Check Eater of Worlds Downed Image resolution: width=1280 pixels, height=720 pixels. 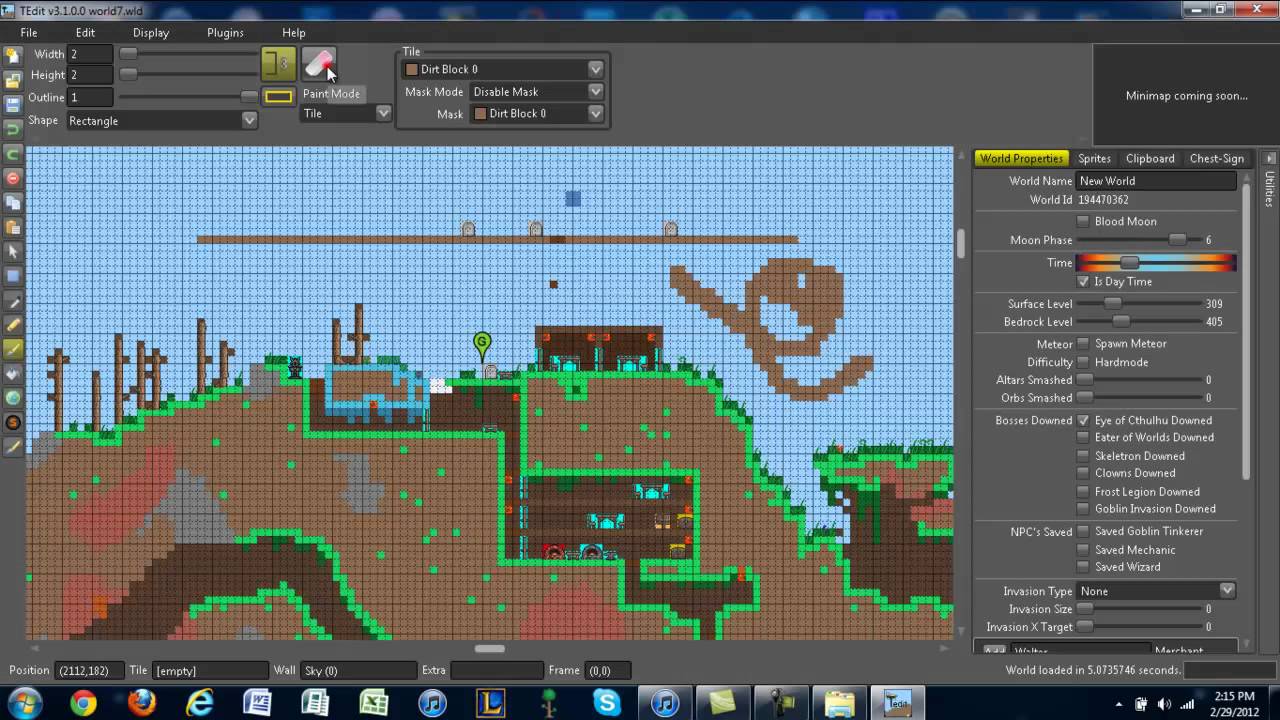[x=1083, y=438]
